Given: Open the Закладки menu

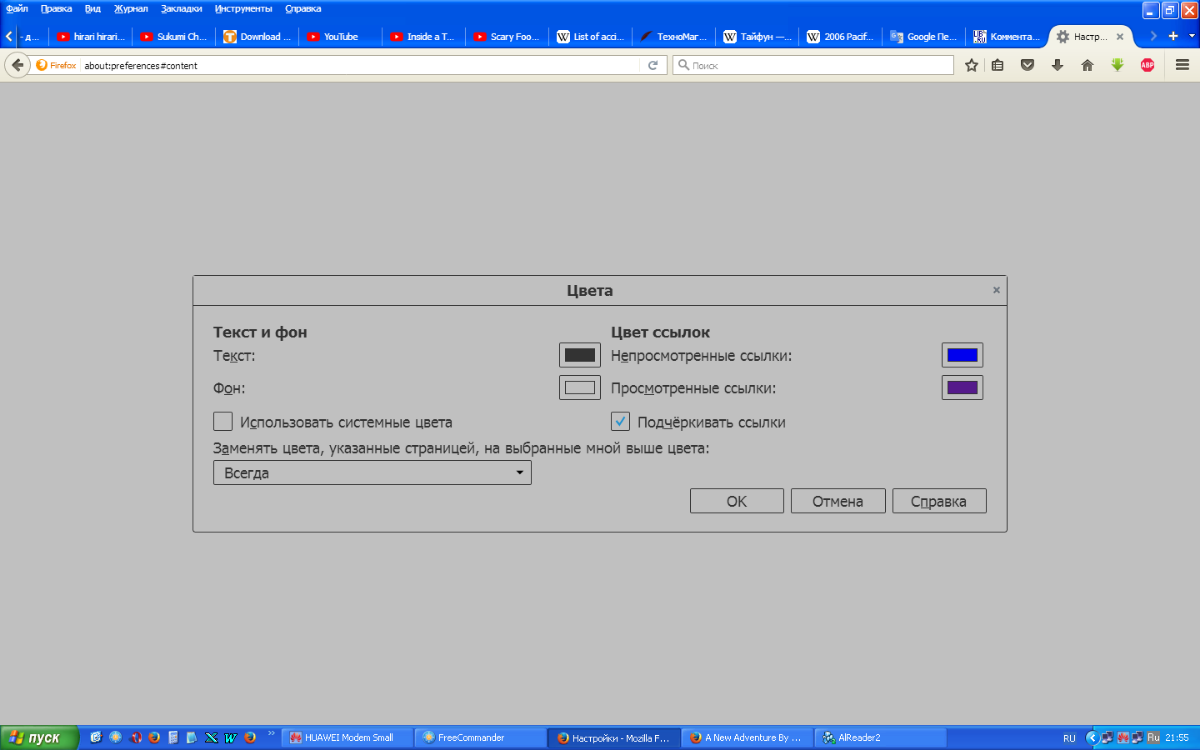Looking at the screenshot, I should 181,8.
